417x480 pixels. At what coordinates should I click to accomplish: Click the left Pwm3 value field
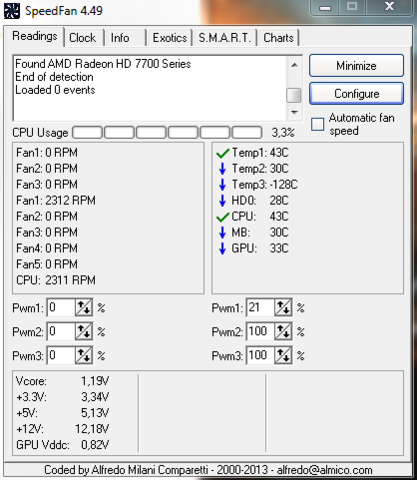pyautogui.click(x=61, y=355)
